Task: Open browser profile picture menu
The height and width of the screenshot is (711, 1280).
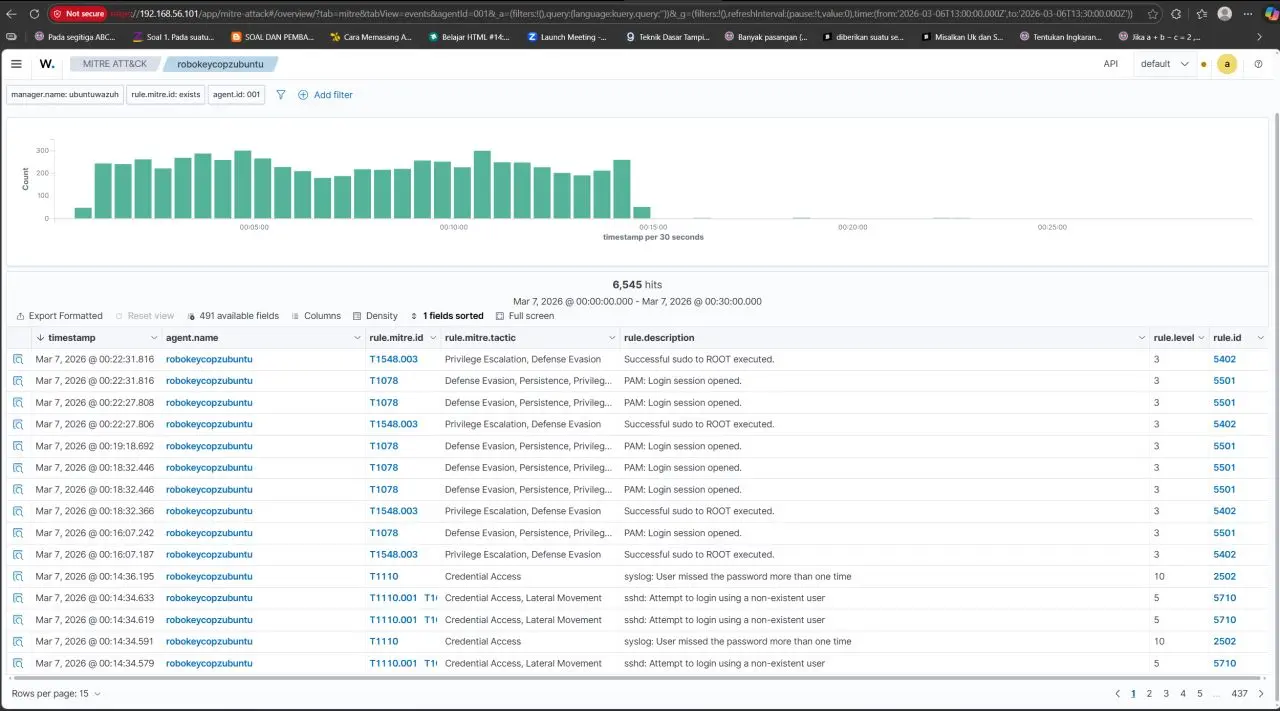Action: pos(1225,14)
